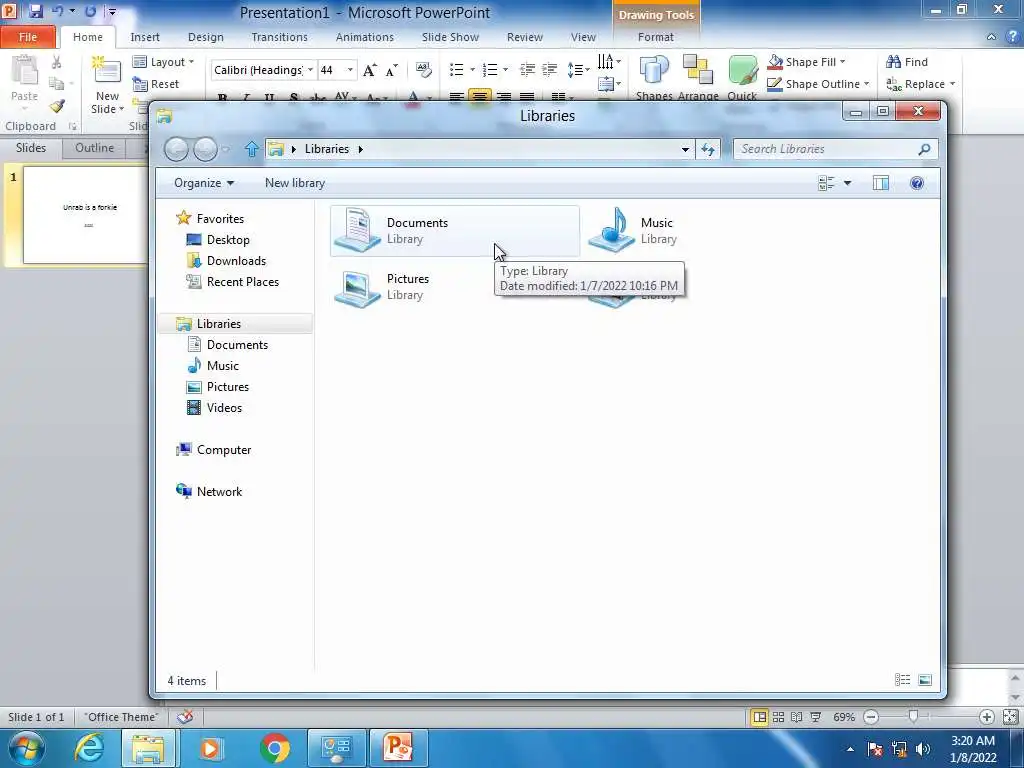Viewport: 1024px width, 768px height.
Task: Click the Cut scissors icon in PowerPoint
Action: pos(56,62)
